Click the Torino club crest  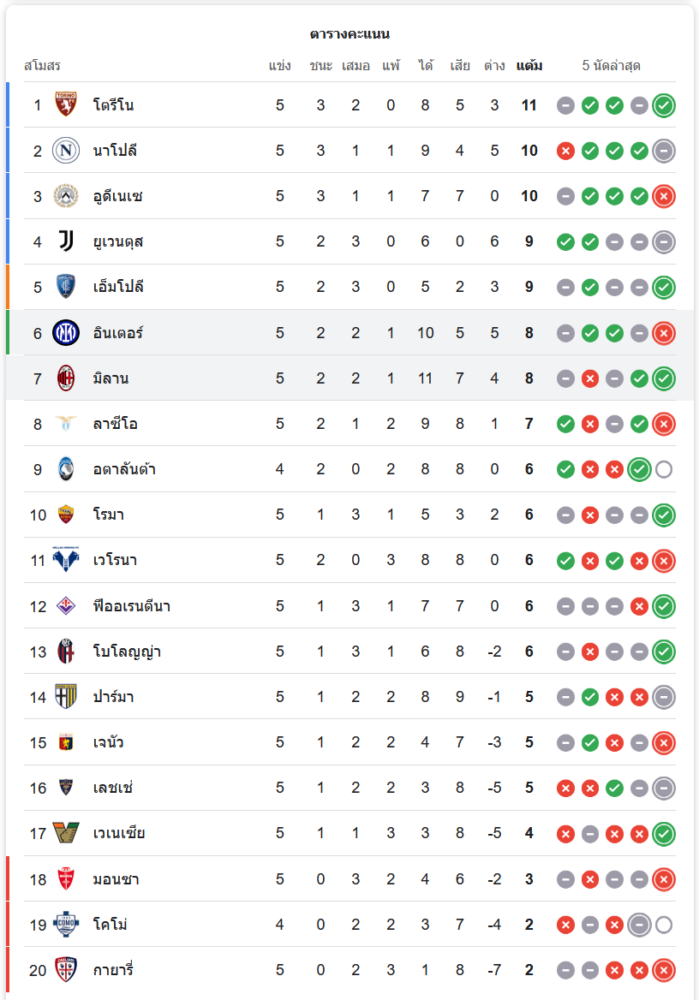tap(66, 105)
